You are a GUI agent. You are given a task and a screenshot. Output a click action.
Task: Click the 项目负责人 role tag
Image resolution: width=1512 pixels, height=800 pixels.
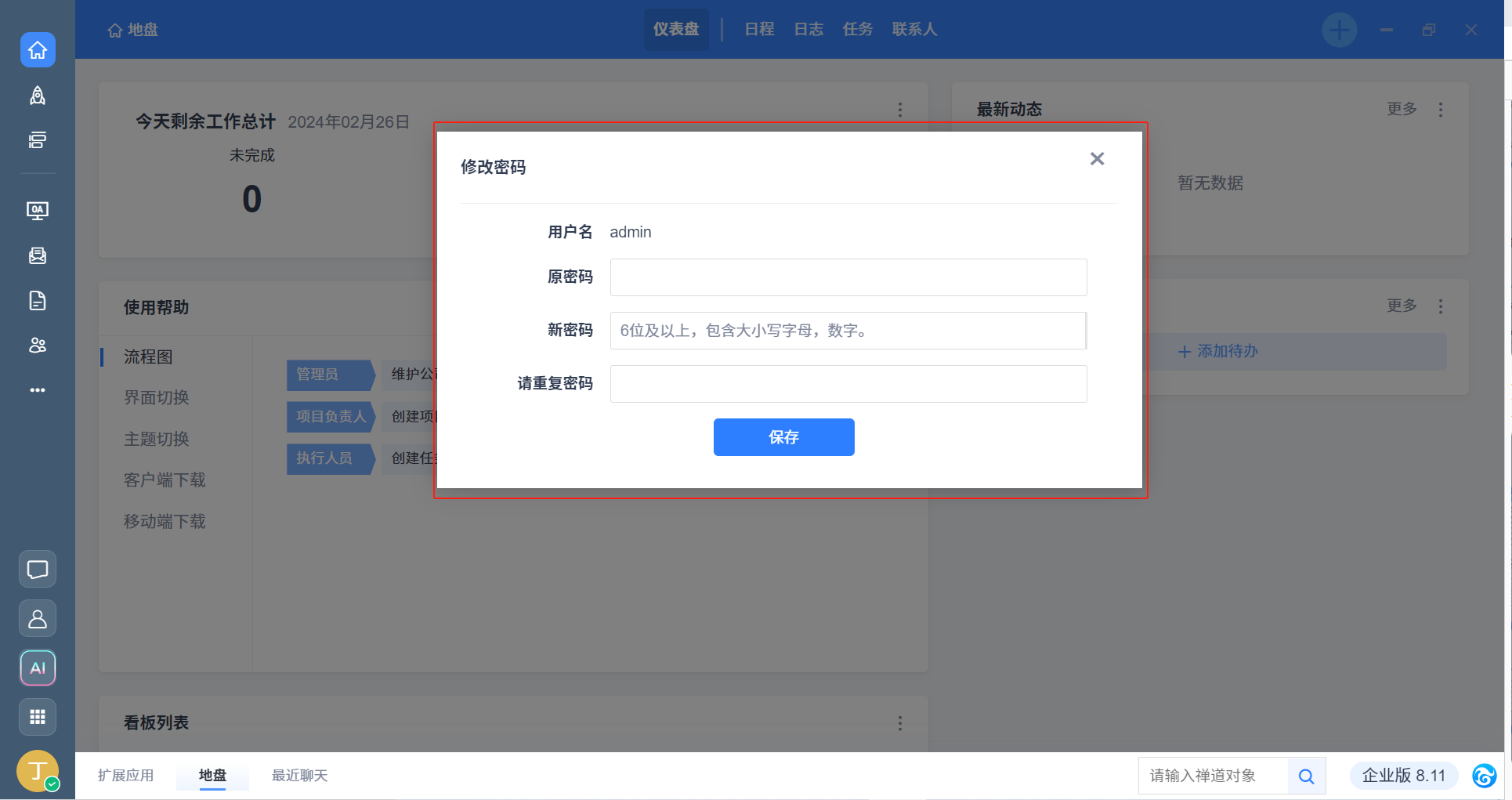tap(330, 417)
